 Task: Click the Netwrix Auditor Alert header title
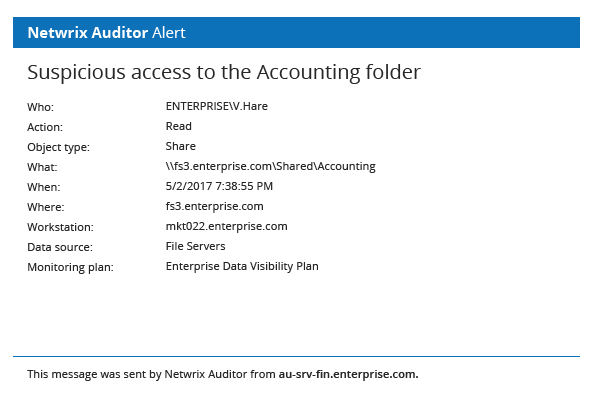click(106, 33)
